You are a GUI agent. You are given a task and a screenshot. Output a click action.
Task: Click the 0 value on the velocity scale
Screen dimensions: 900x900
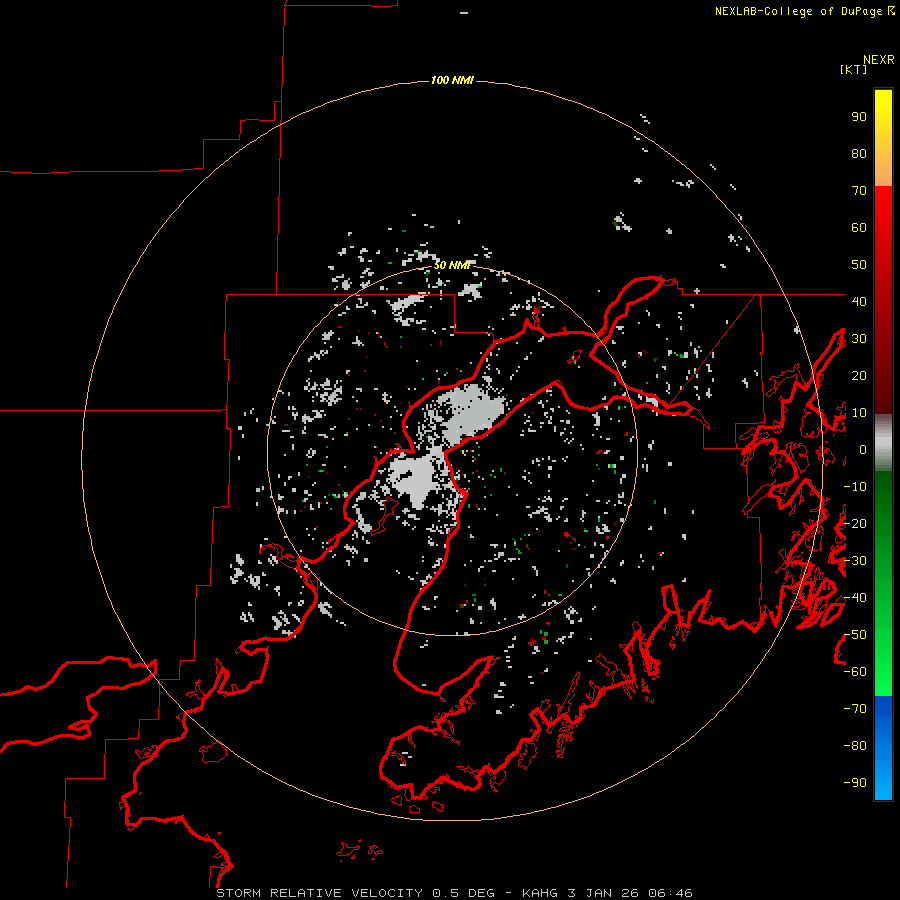pyautogui.click(x=863, y=450)
